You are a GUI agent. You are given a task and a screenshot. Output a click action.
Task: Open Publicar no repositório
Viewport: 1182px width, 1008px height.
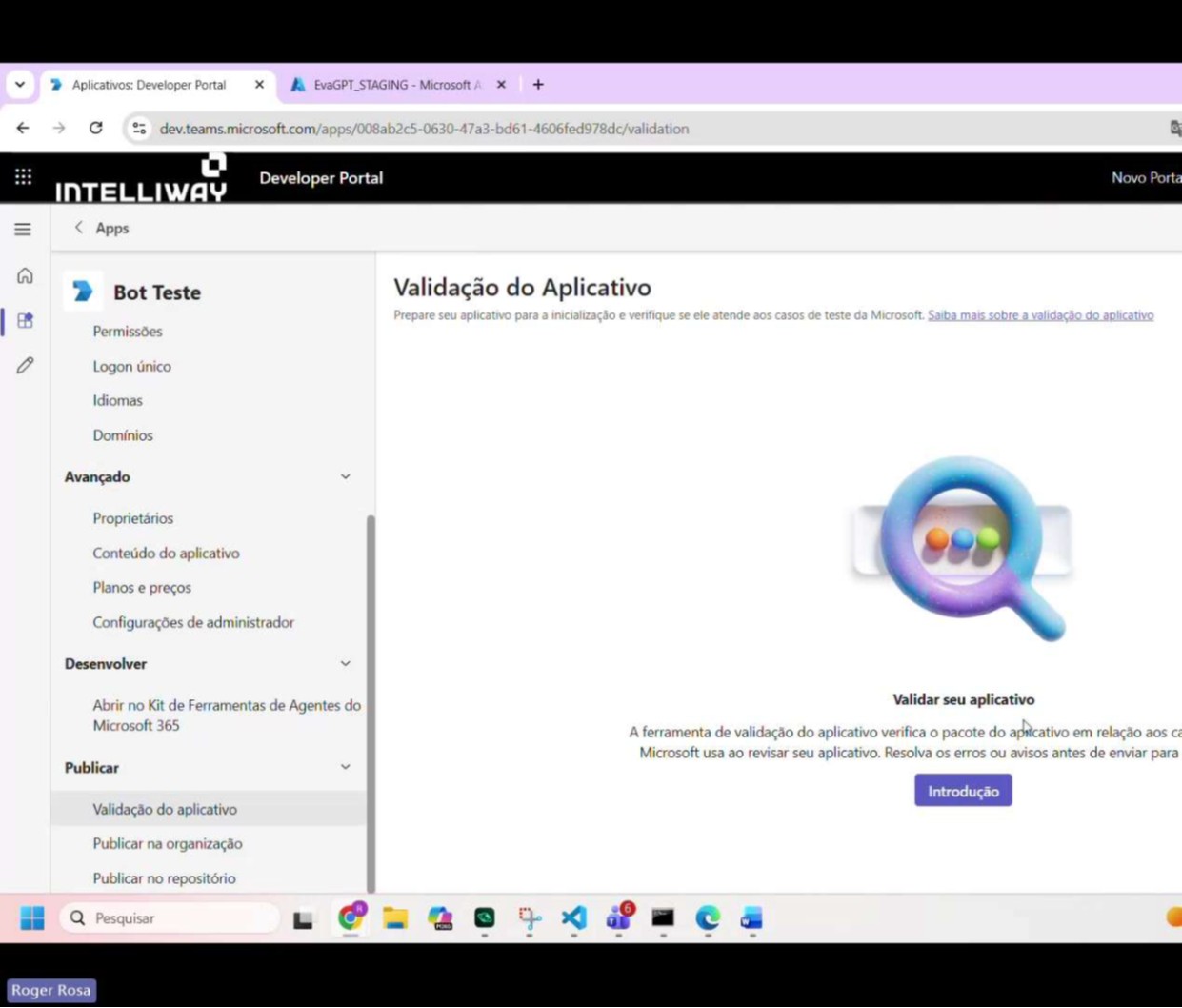point(164,878)
